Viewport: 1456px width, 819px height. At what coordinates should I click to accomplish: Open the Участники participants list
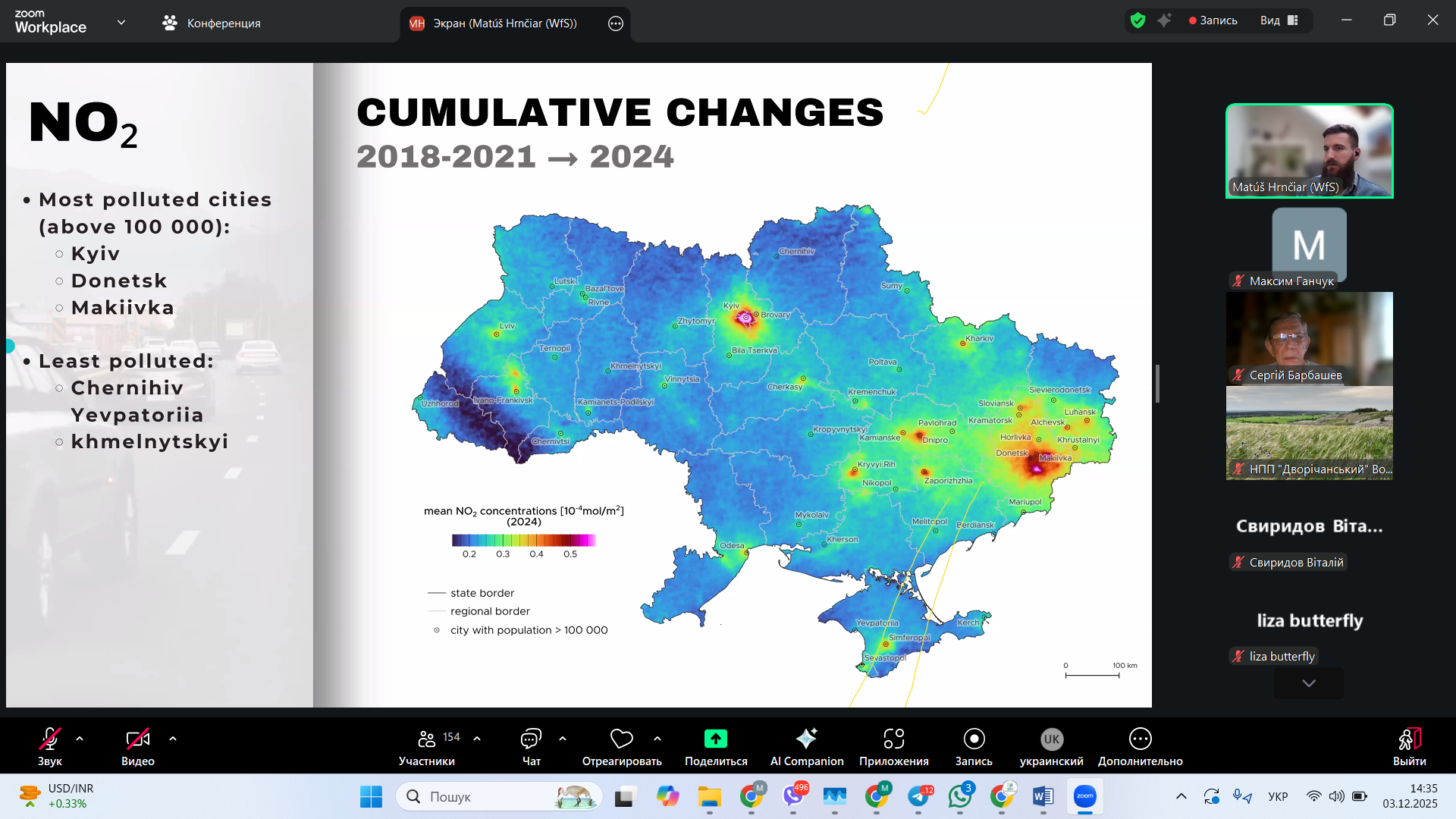[427, 739]
